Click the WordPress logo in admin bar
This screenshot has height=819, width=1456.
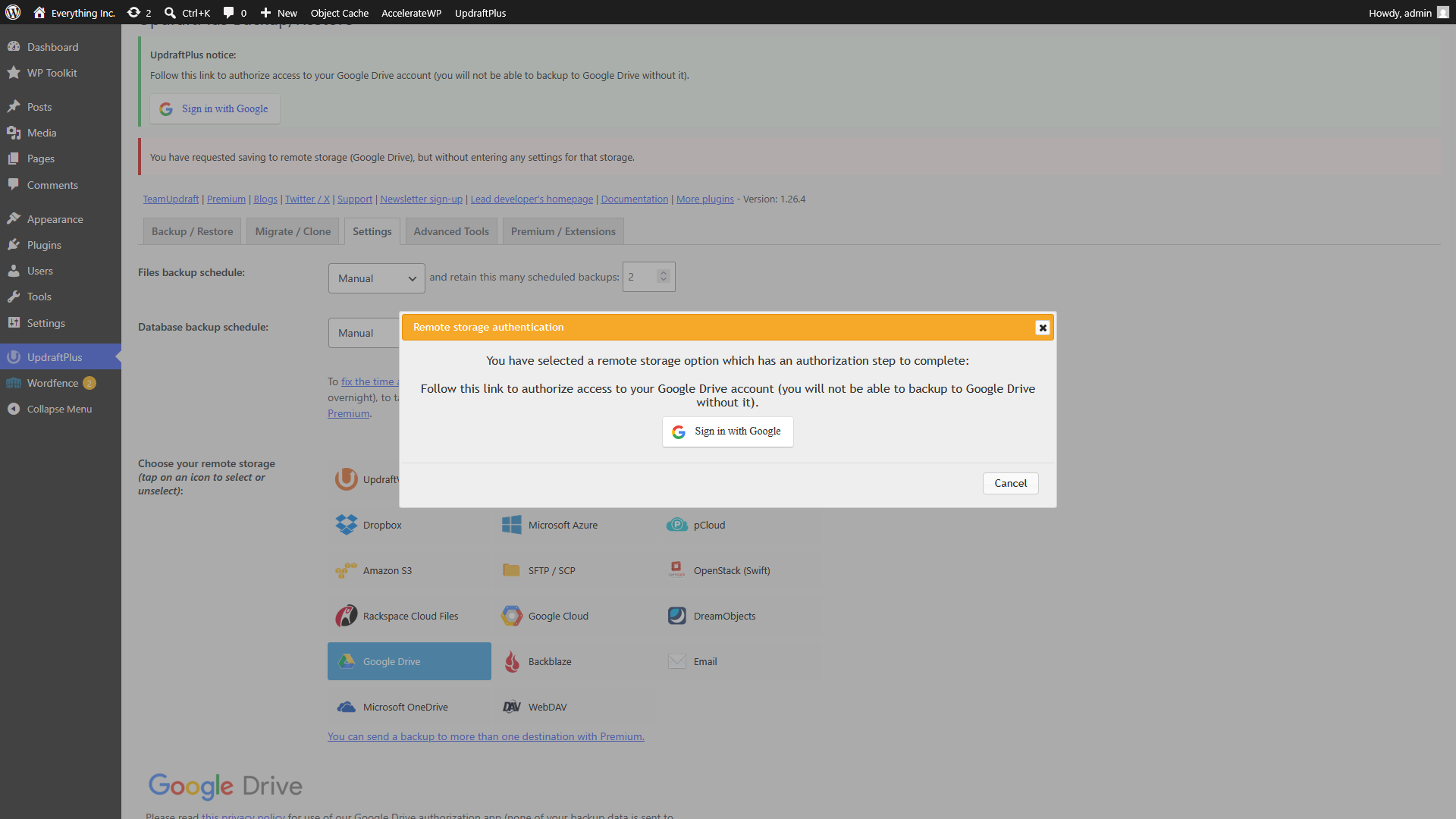pyautogui.click(x=13, y=12)
